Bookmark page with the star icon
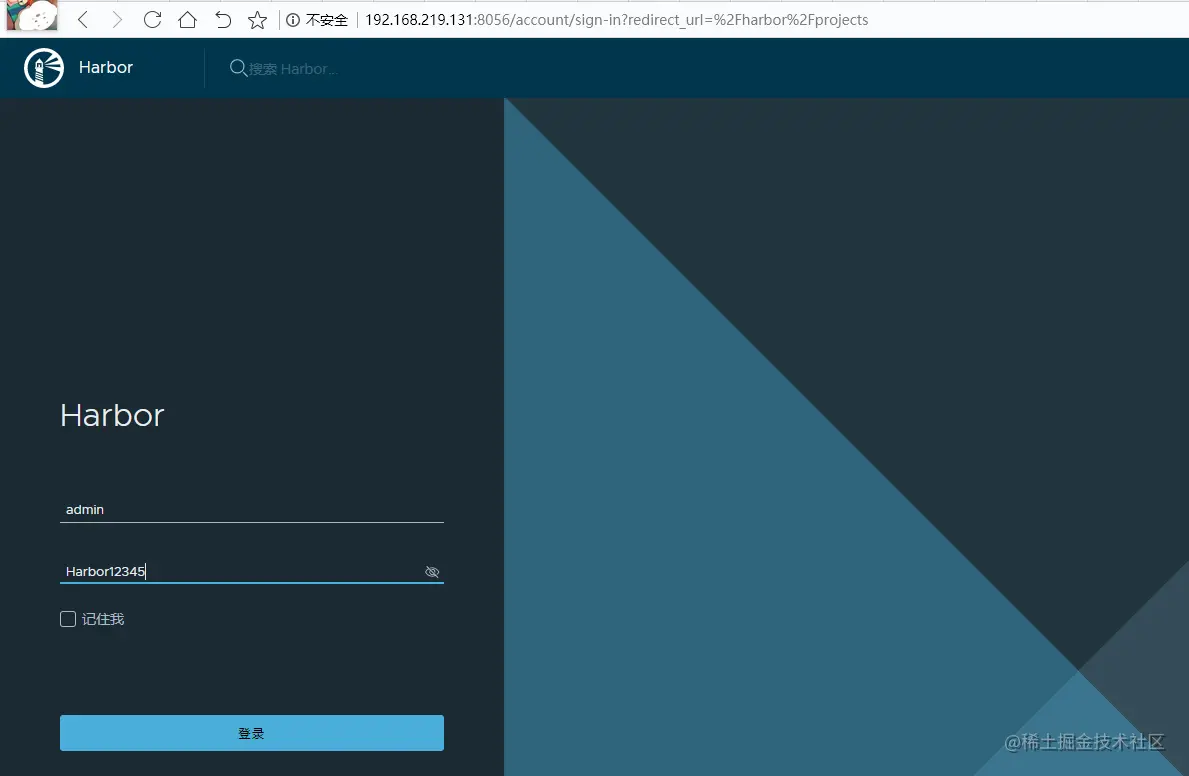1189x776 pixels. pyautogui.click(x=258, y=20)
